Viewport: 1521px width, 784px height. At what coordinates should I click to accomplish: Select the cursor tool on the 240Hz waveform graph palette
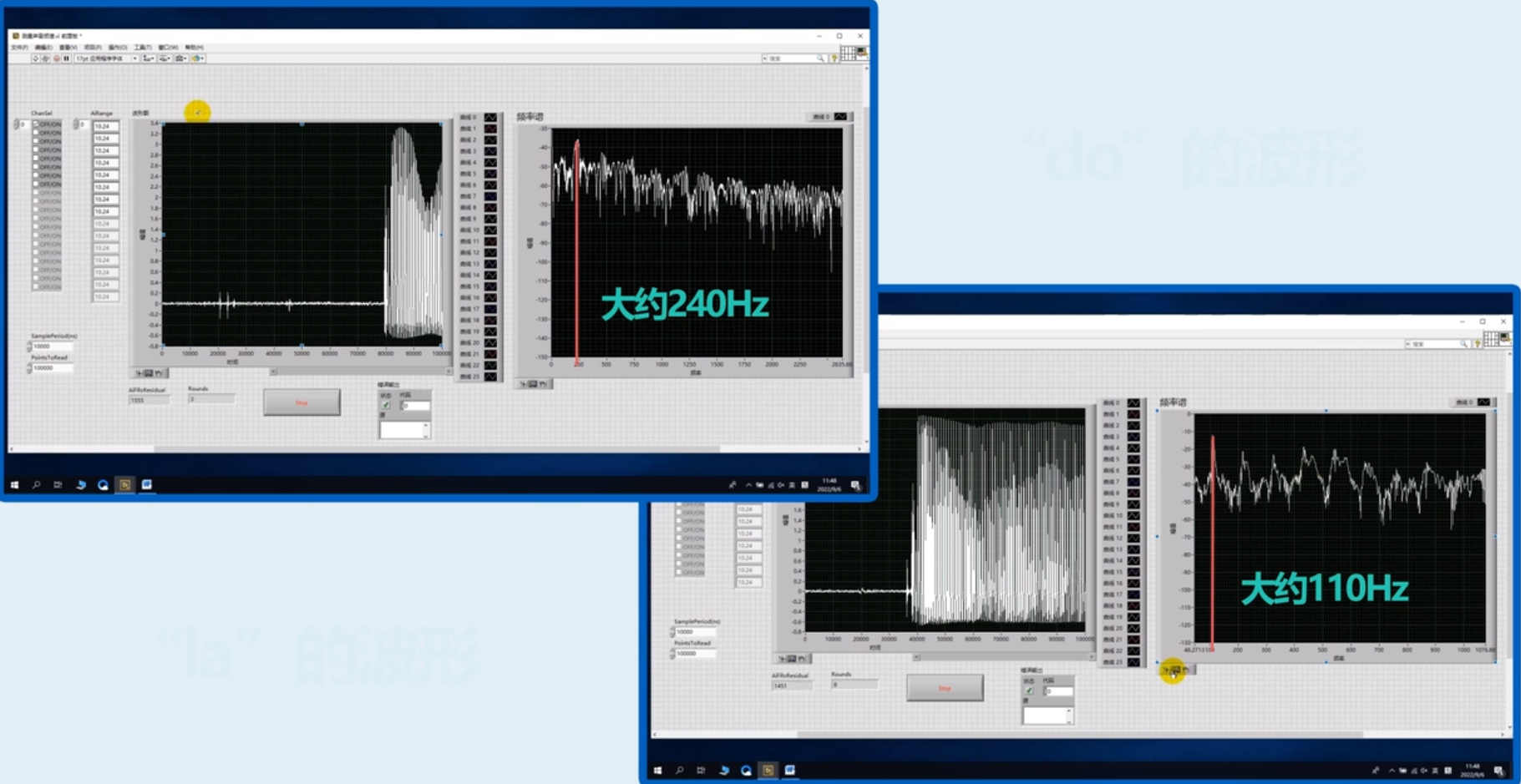(139, 373)
